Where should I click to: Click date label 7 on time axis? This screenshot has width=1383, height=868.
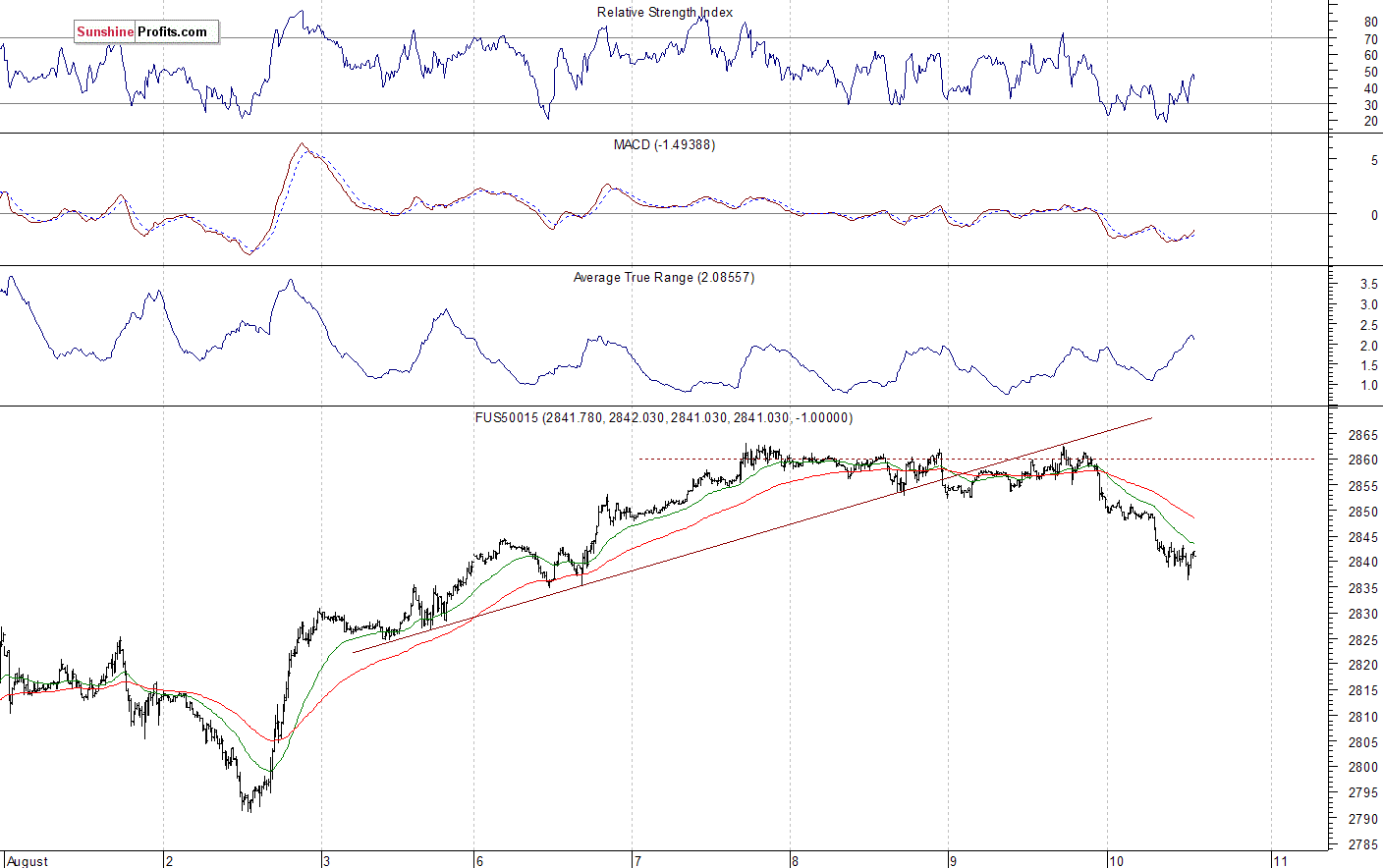[x=637, y=861]
